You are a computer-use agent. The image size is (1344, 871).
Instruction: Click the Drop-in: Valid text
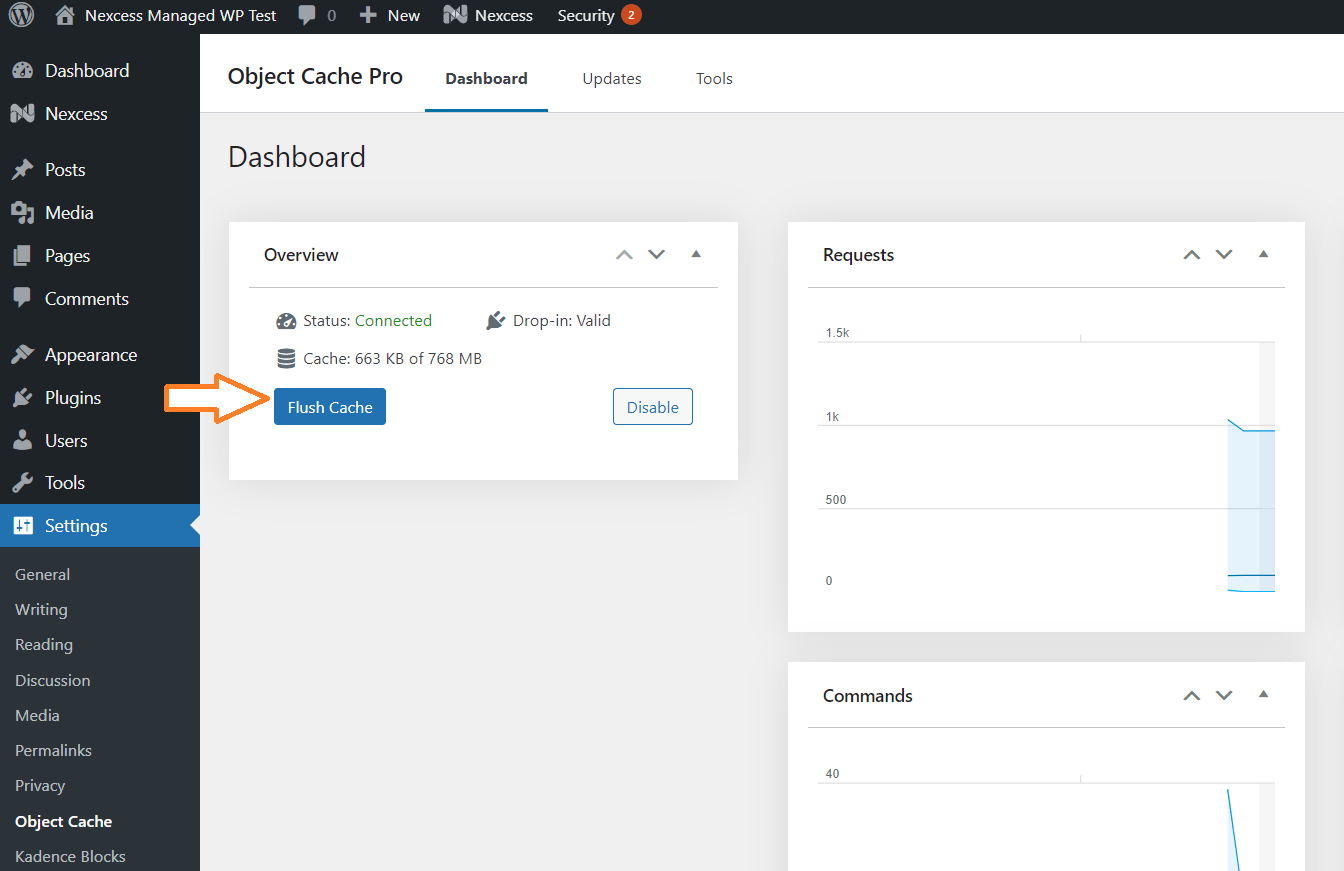pyautogui.click(x=561, y=321)
